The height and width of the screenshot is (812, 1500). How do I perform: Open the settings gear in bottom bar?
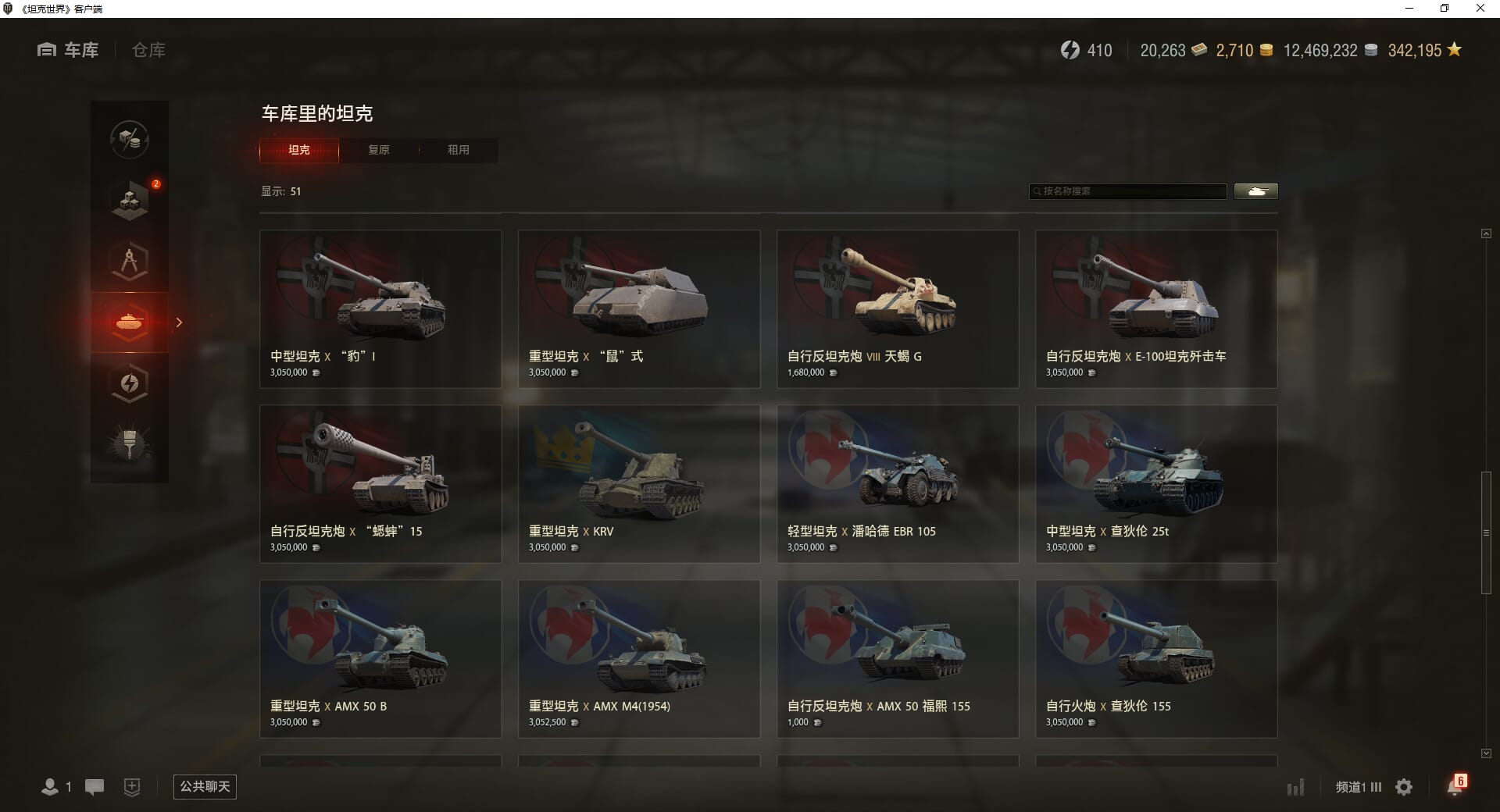point(1404,787)
